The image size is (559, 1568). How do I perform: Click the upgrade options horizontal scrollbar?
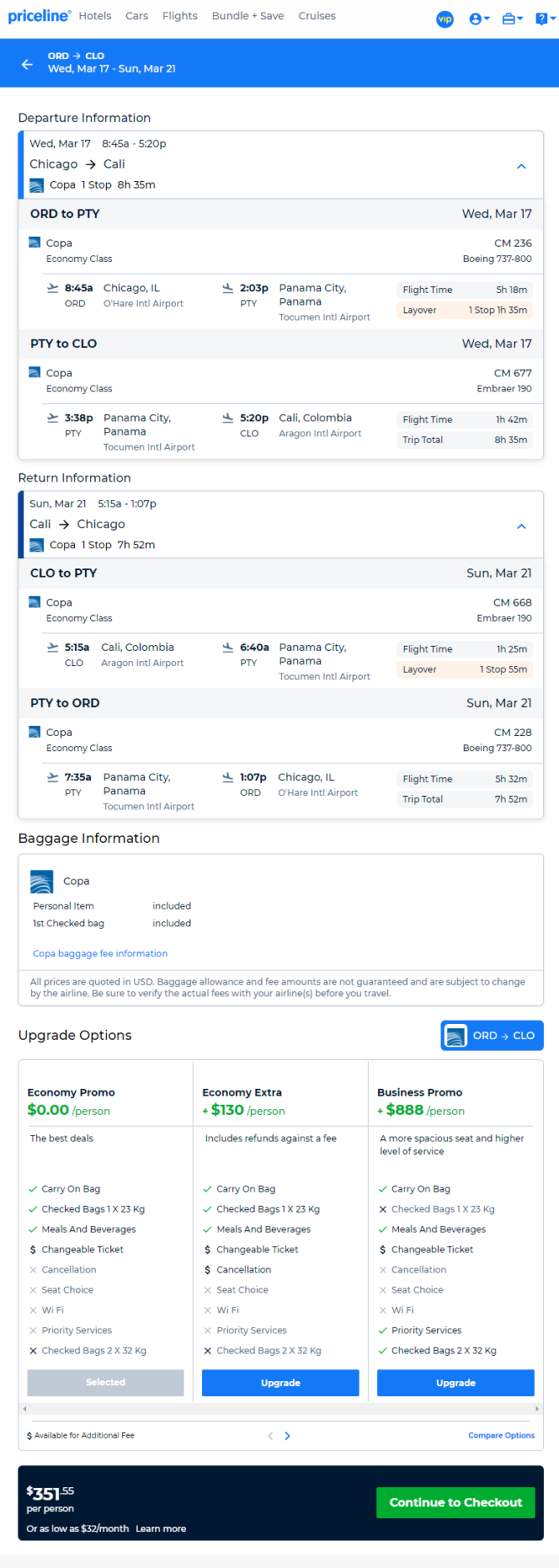point(280,1409)
